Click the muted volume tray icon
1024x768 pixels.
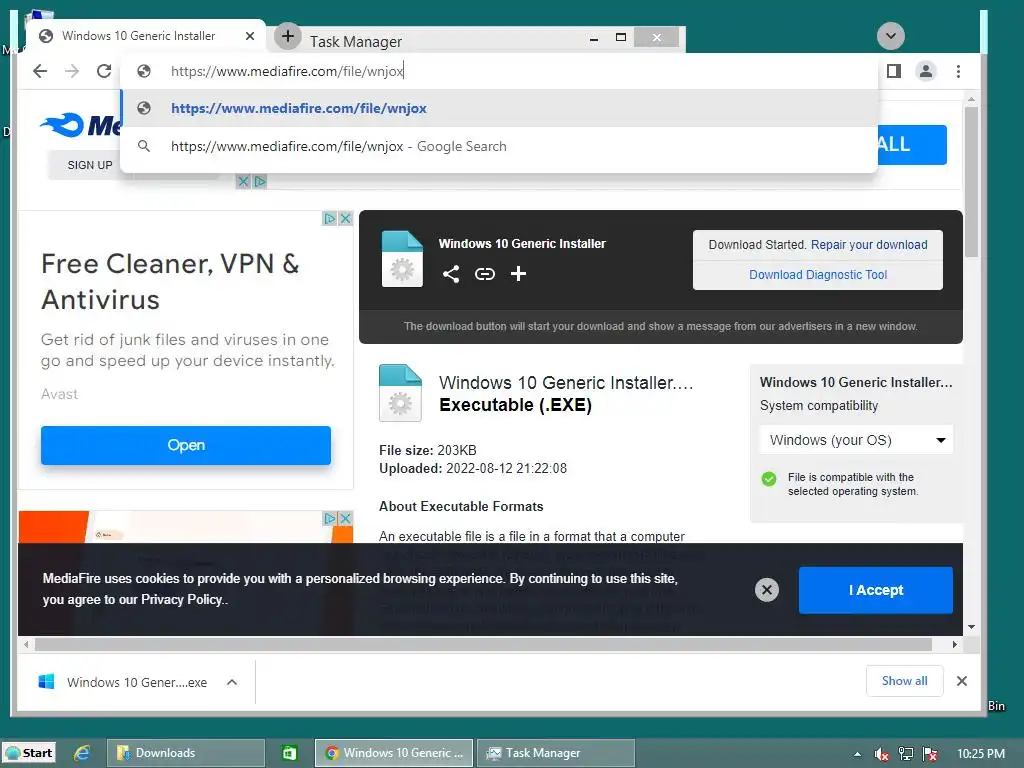[882, 754]
